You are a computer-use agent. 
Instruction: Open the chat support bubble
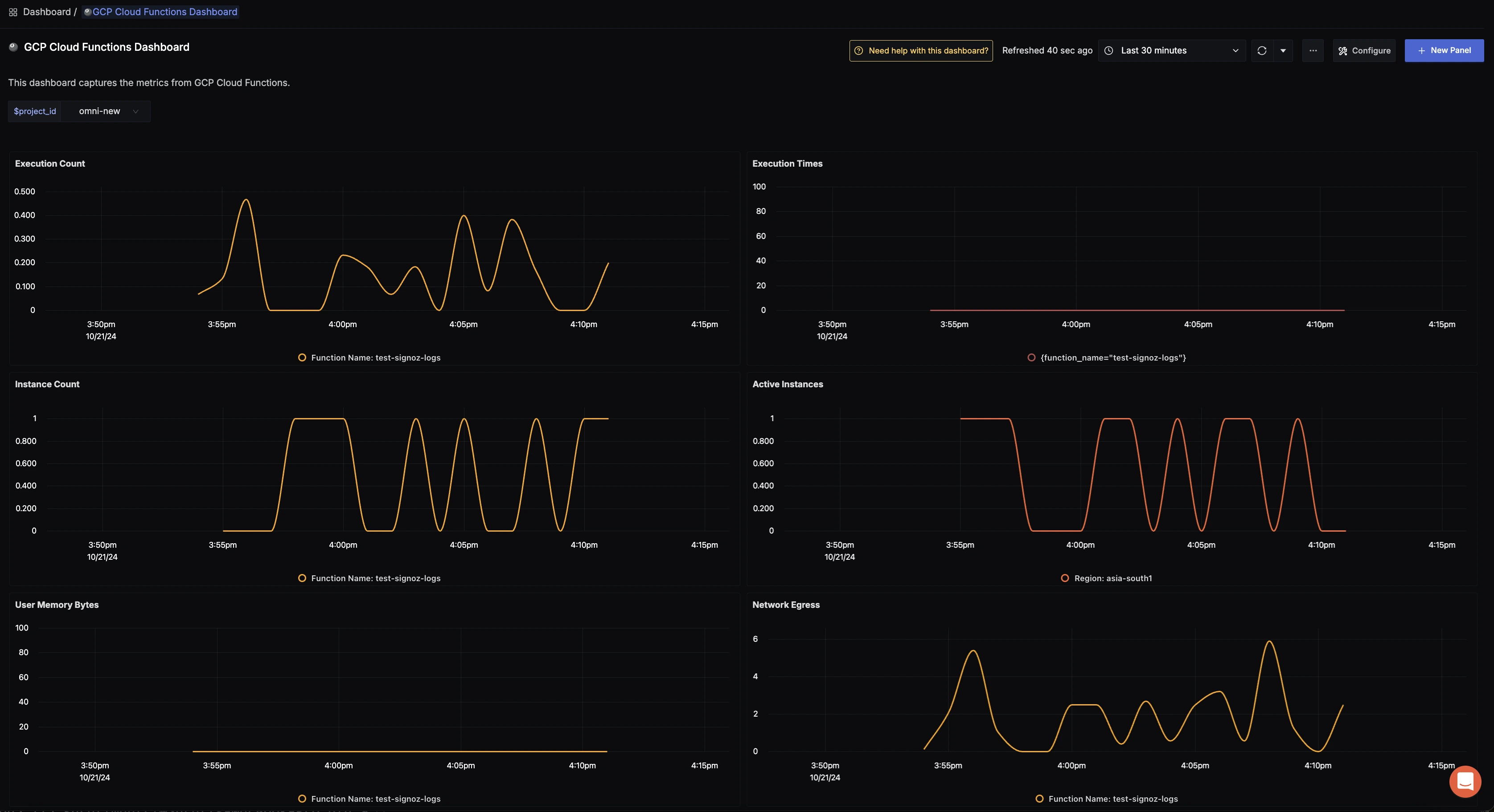[x=1465, y=781]
